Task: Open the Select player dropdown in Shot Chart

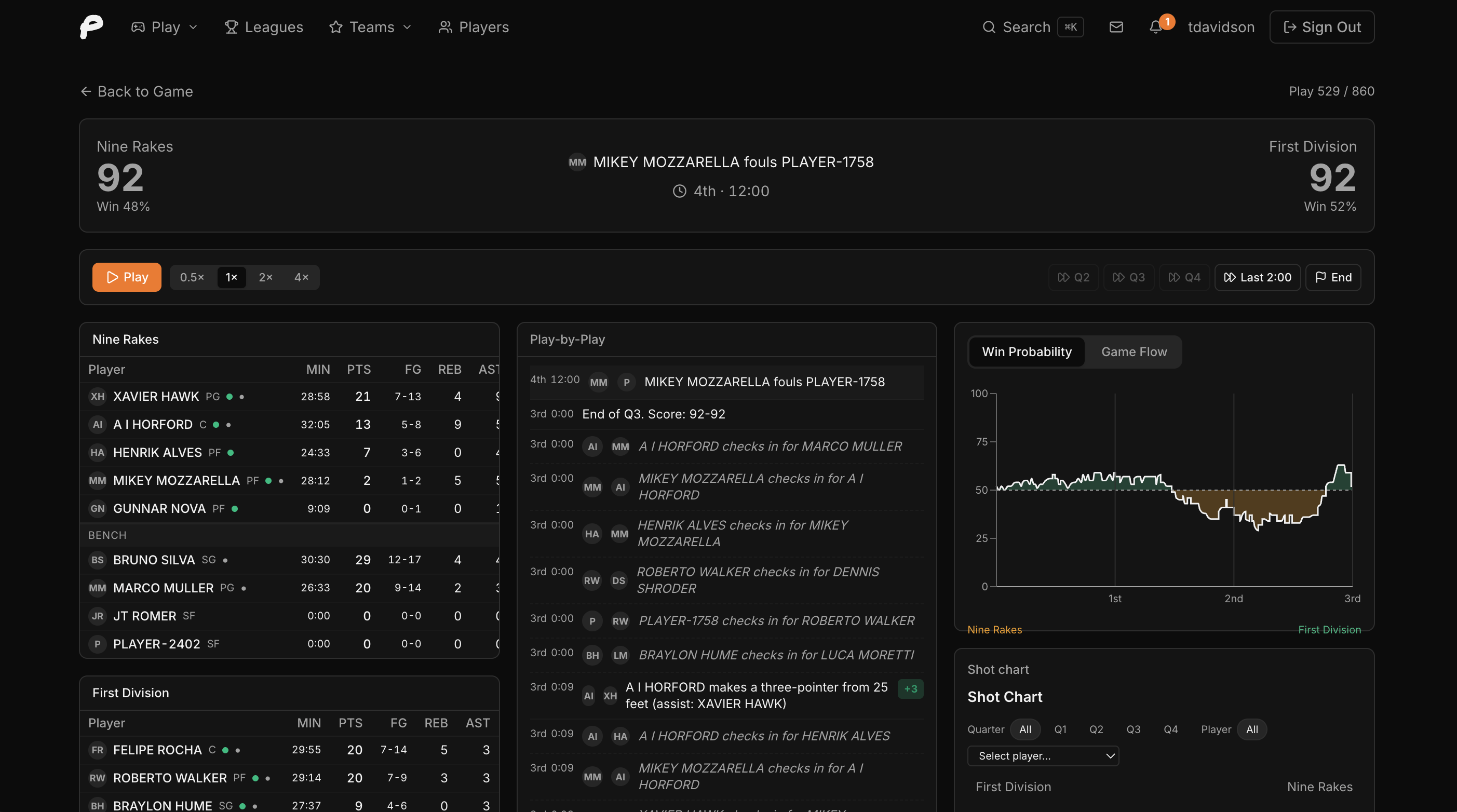Action: [1043, 756]
